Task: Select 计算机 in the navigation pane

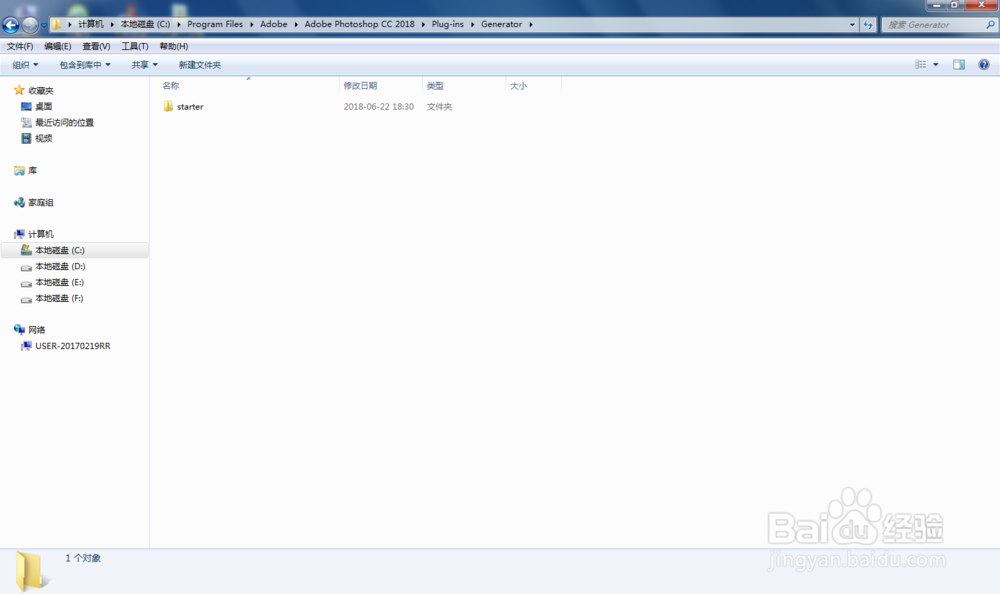Action: pos(41,234)
